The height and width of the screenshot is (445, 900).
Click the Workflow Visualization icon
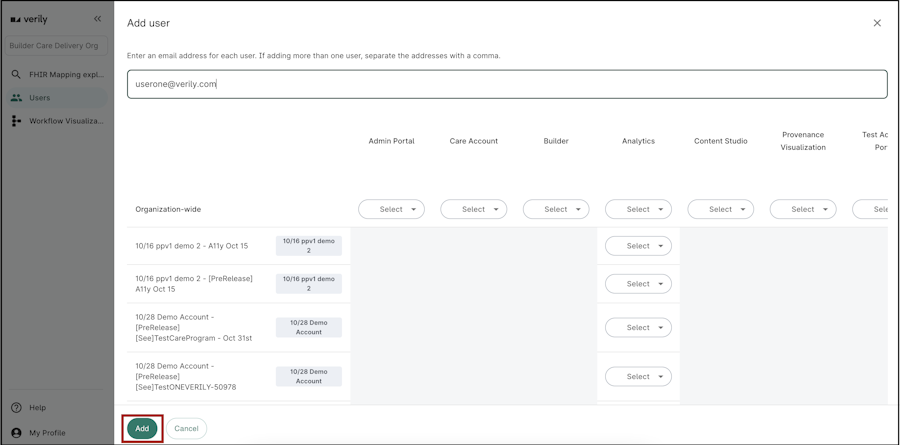click(16, 121)
